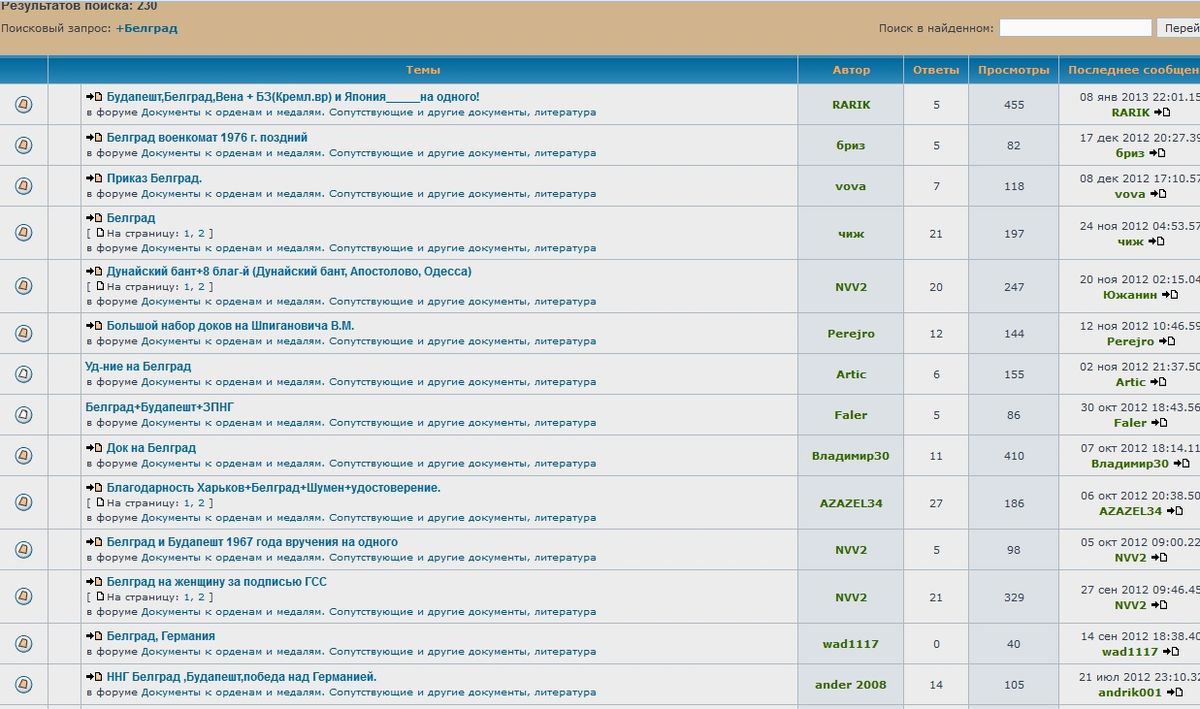Open the topic 'Белград военкомат 1976 г. поздний'

point(207,138)
